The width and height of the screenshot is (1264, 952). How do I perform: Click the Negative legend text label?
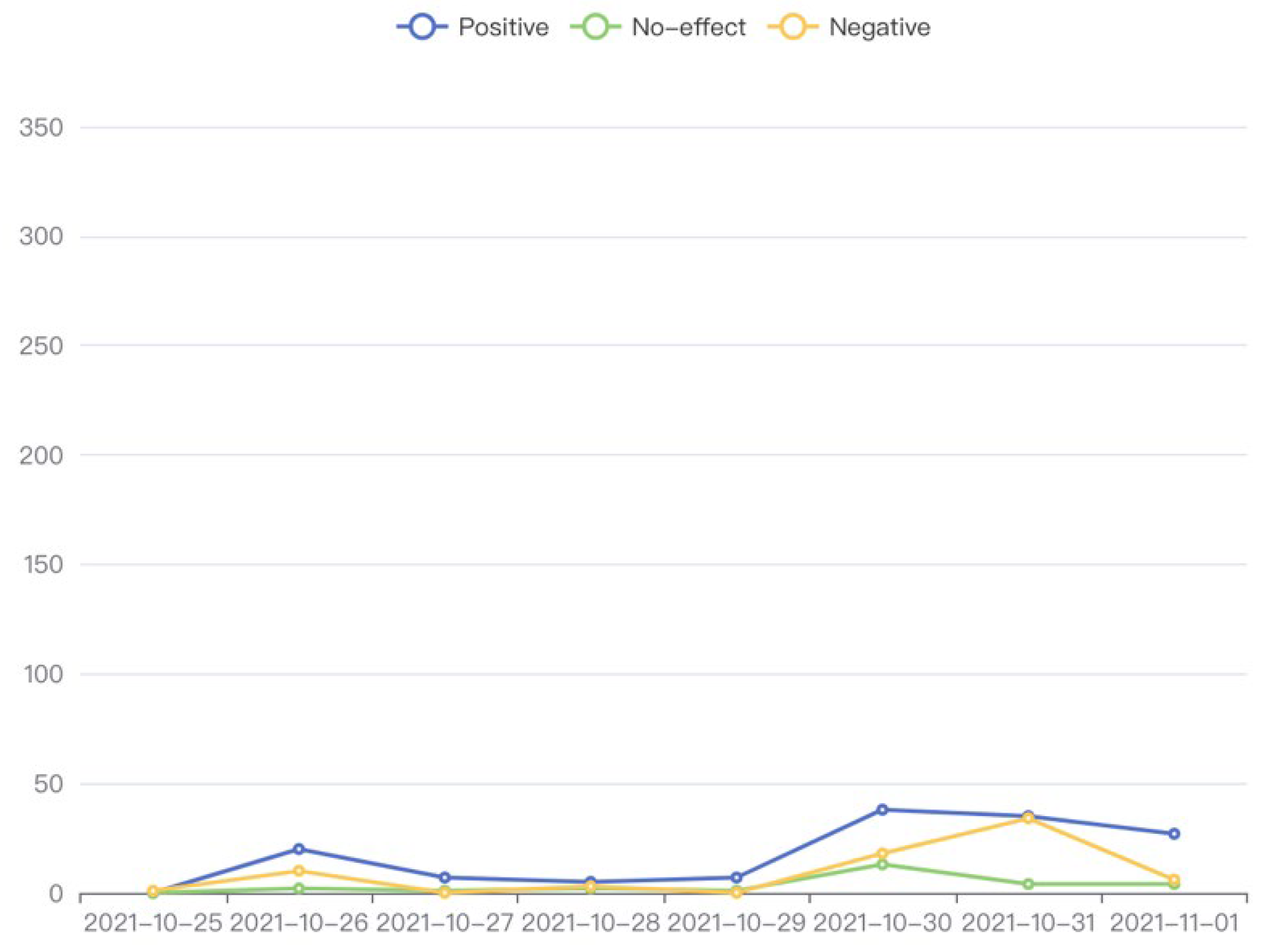click(x=879, y=27)
